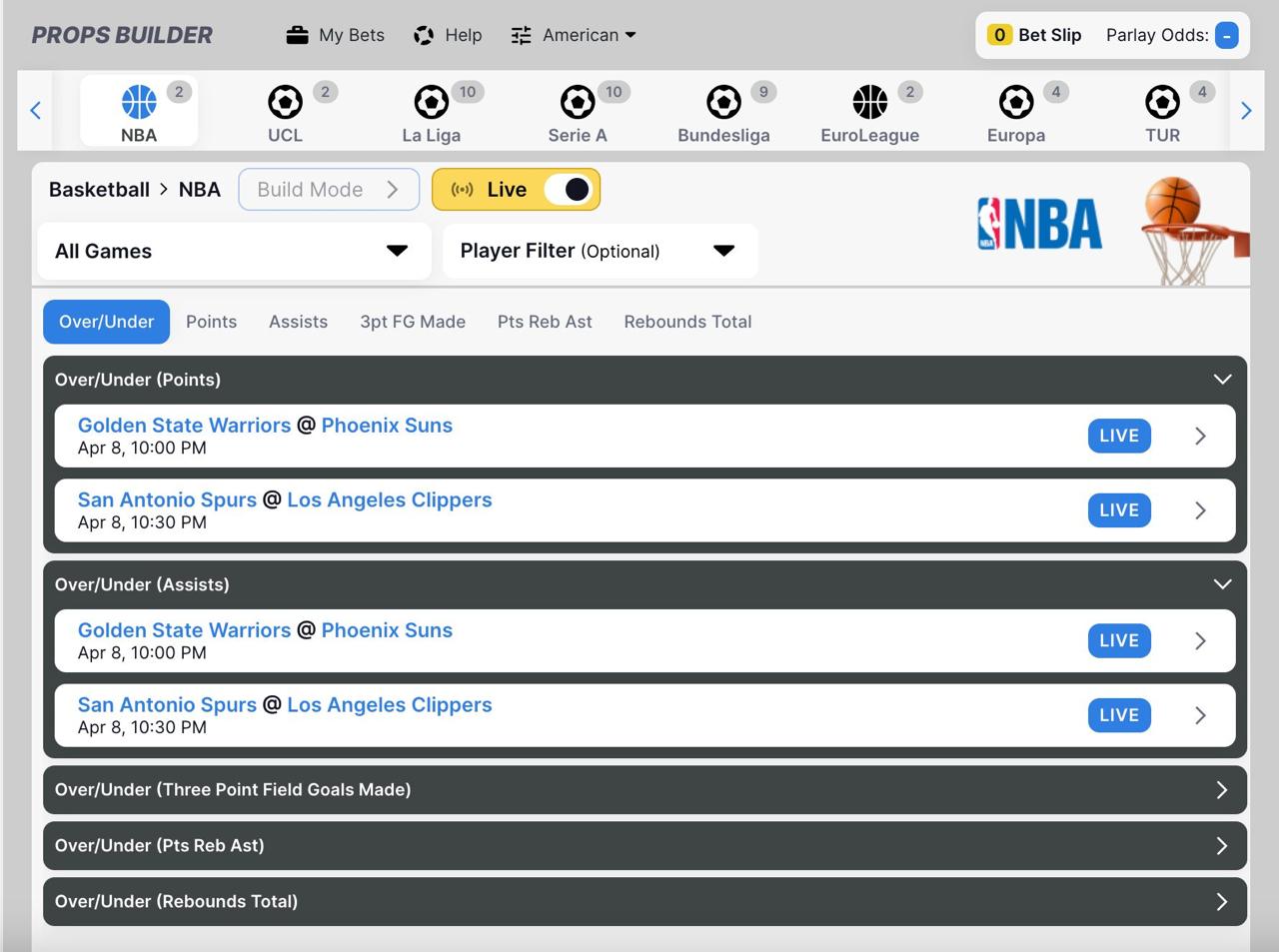Select the Bundesliga league icon

(x=723, y=101)
